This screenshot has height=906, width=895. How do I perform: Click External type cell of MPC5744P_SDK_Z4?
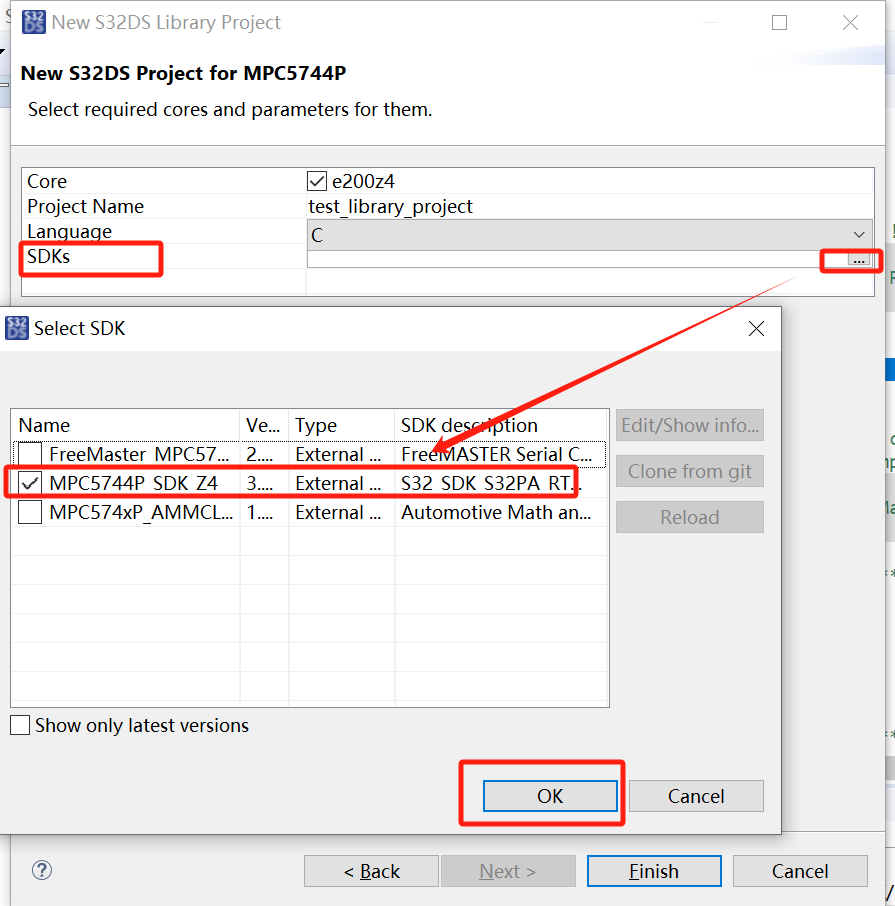(x=338, y=483)
